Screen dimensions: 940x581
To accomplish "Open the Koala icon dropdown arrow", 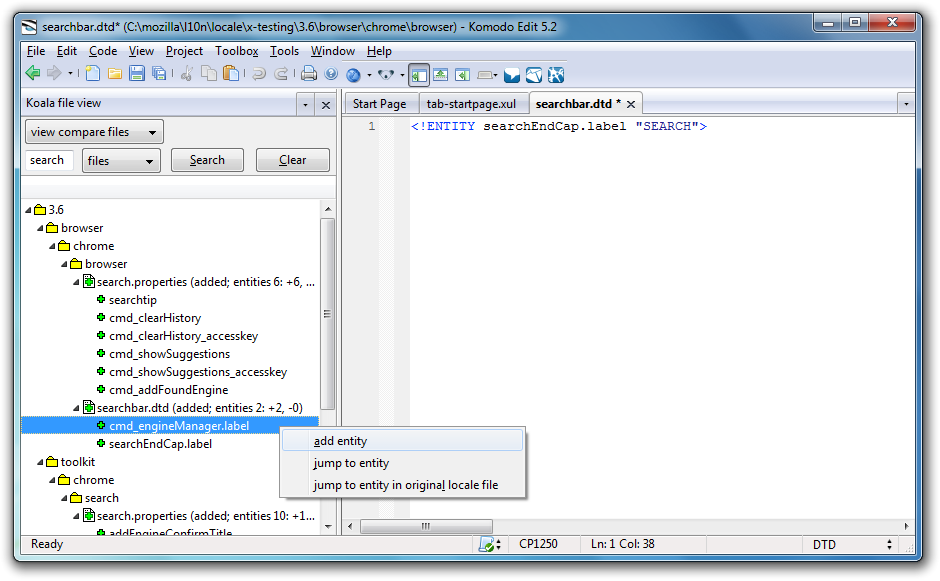I will click(402, 75).
